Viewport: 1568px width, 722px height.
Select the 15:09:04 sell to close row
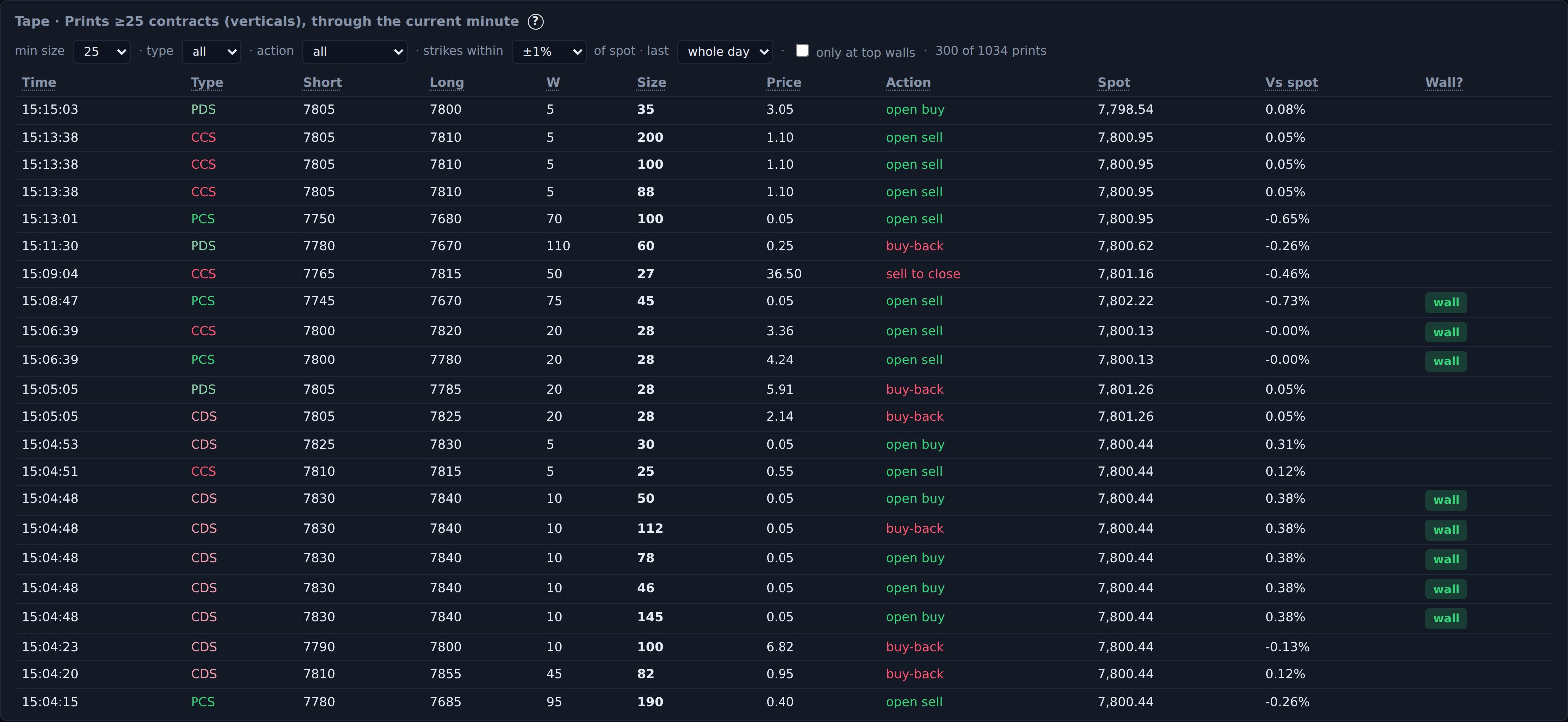click(x=784, y=274)
